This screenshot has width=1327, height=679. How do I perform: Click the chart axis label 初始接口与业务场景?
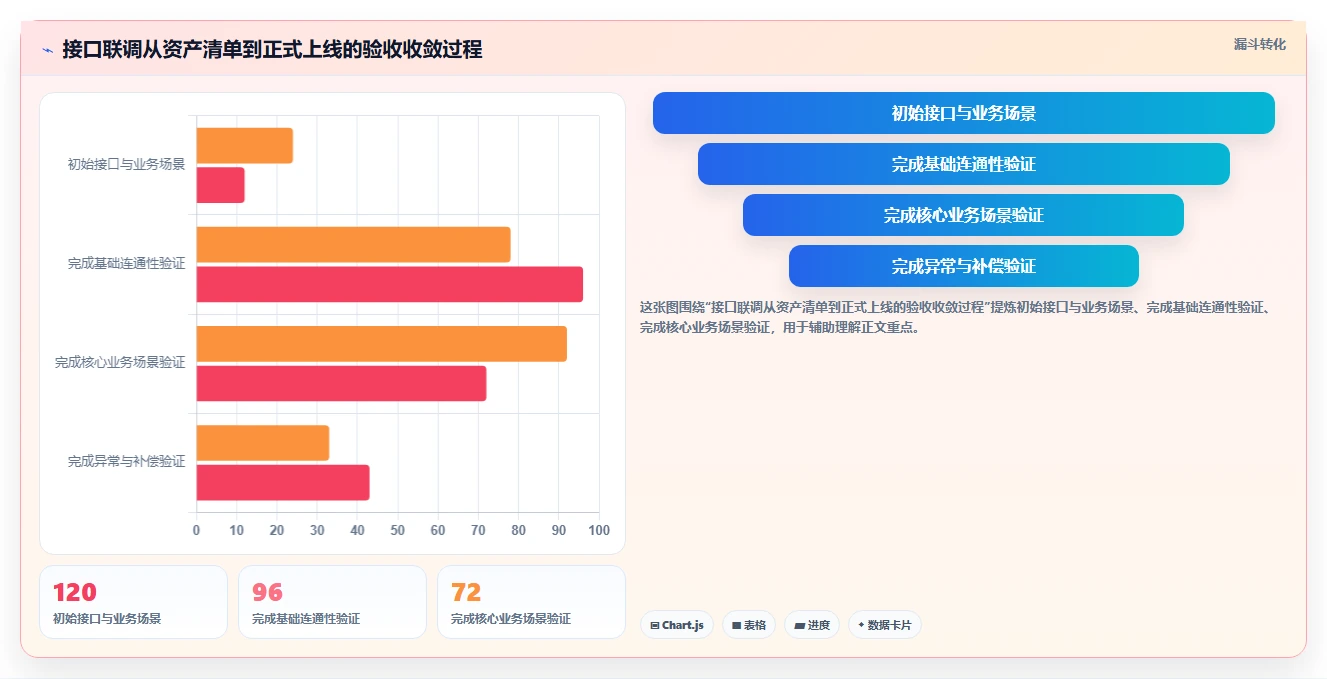(x=126, y=165)
